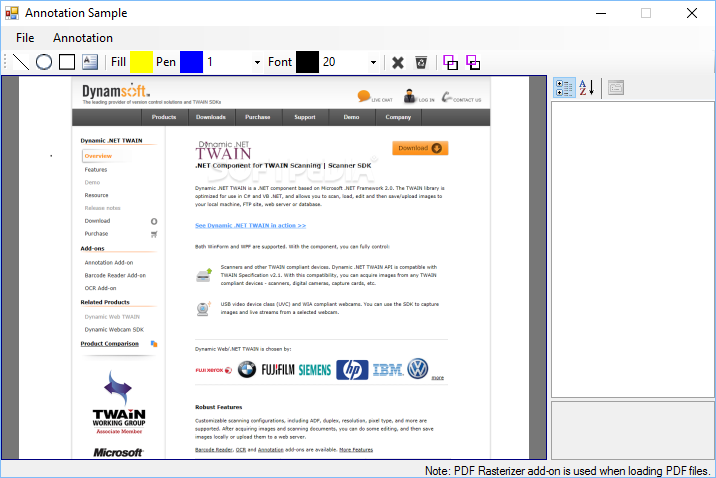Click the Live Chat icon
716x478 pixels.
(x=364, y=96)
